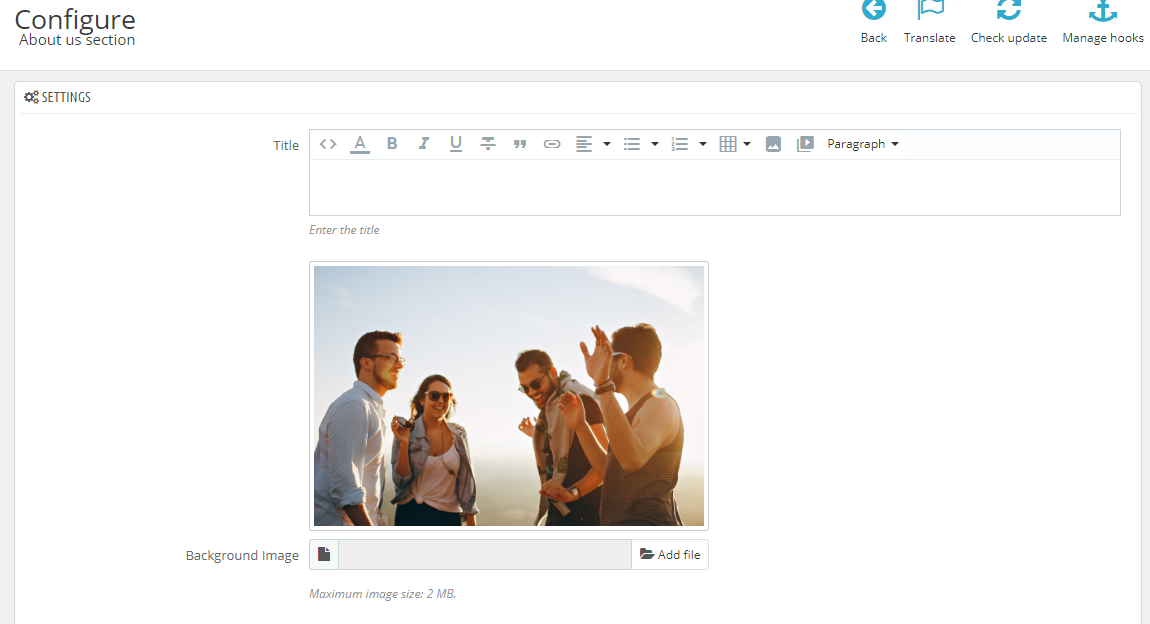This screenshot has width=1150, height=624.
Task: Open the Translate option
Action: tap(930, 22)
